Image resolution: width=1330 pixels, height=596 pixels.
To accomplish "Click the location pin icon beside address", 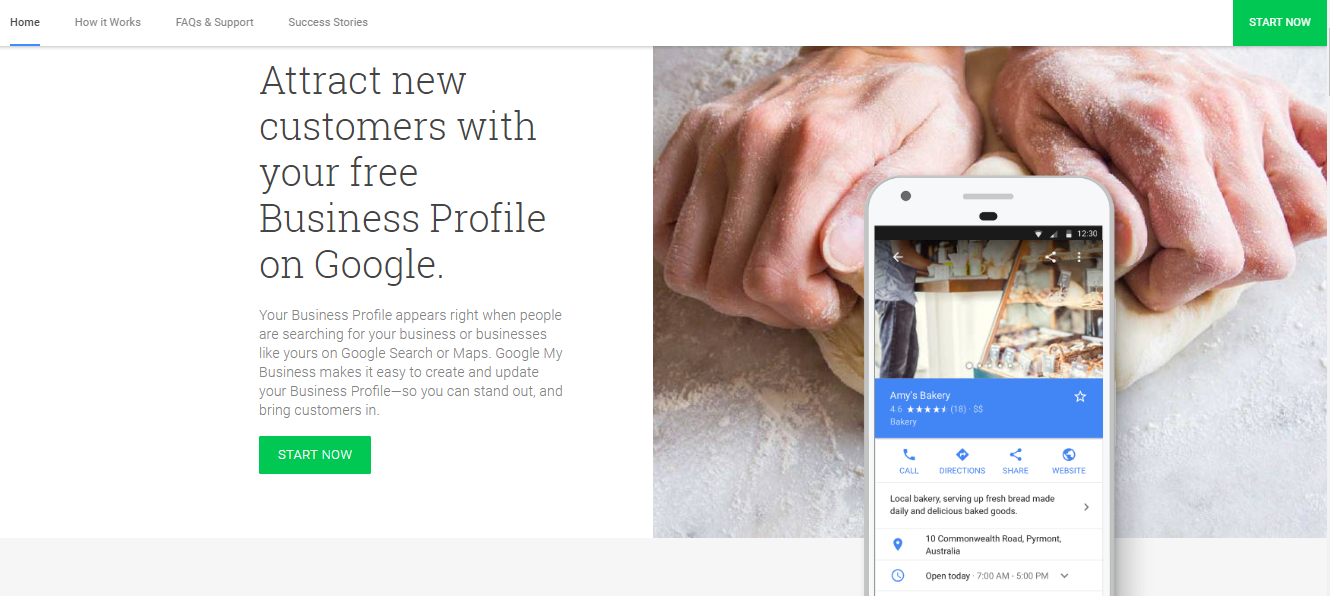I will [x=897, y=544].
